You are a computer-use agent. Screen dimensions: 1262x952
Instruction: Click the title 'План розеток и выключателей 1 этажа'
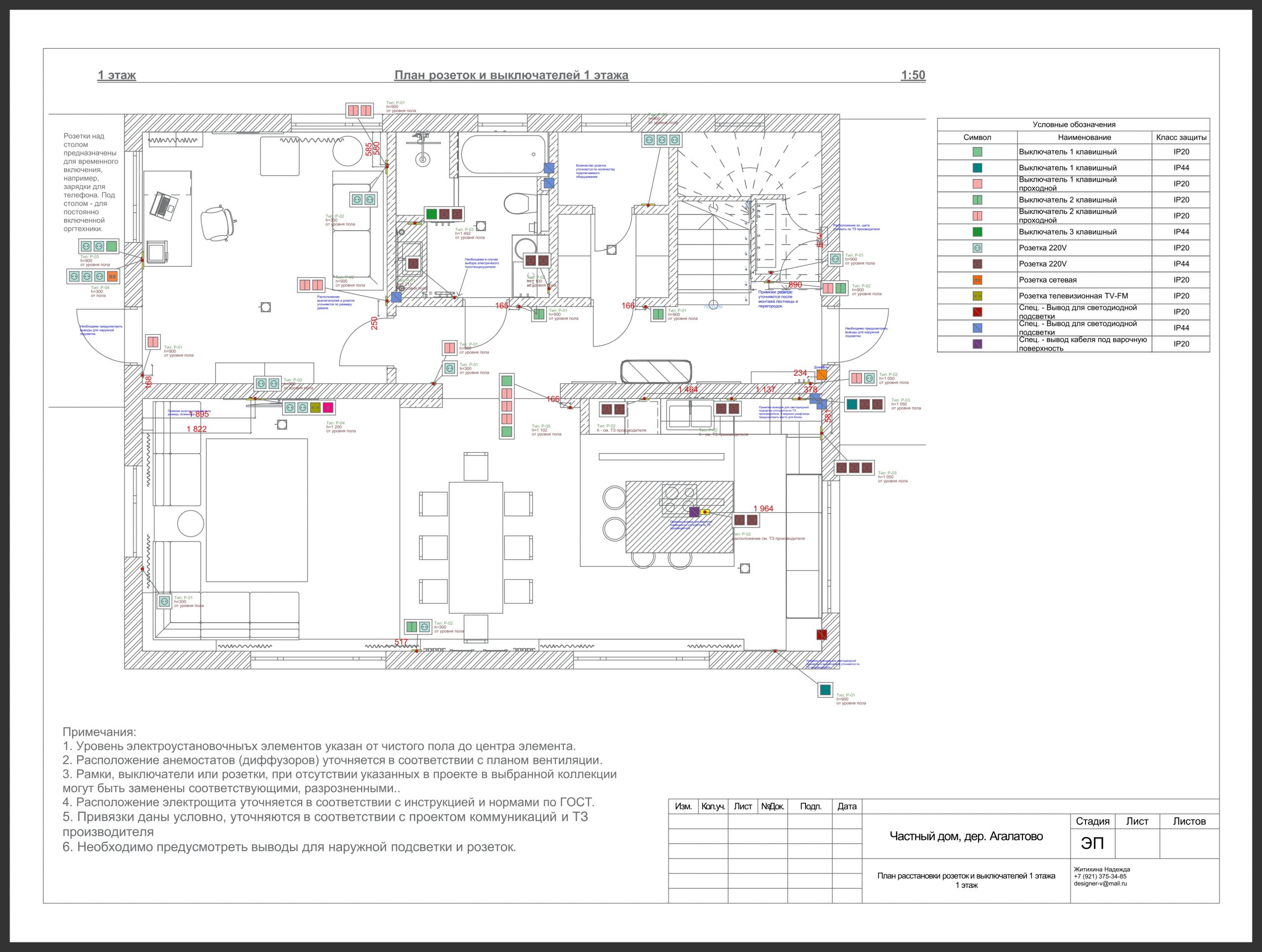[512, 75]
